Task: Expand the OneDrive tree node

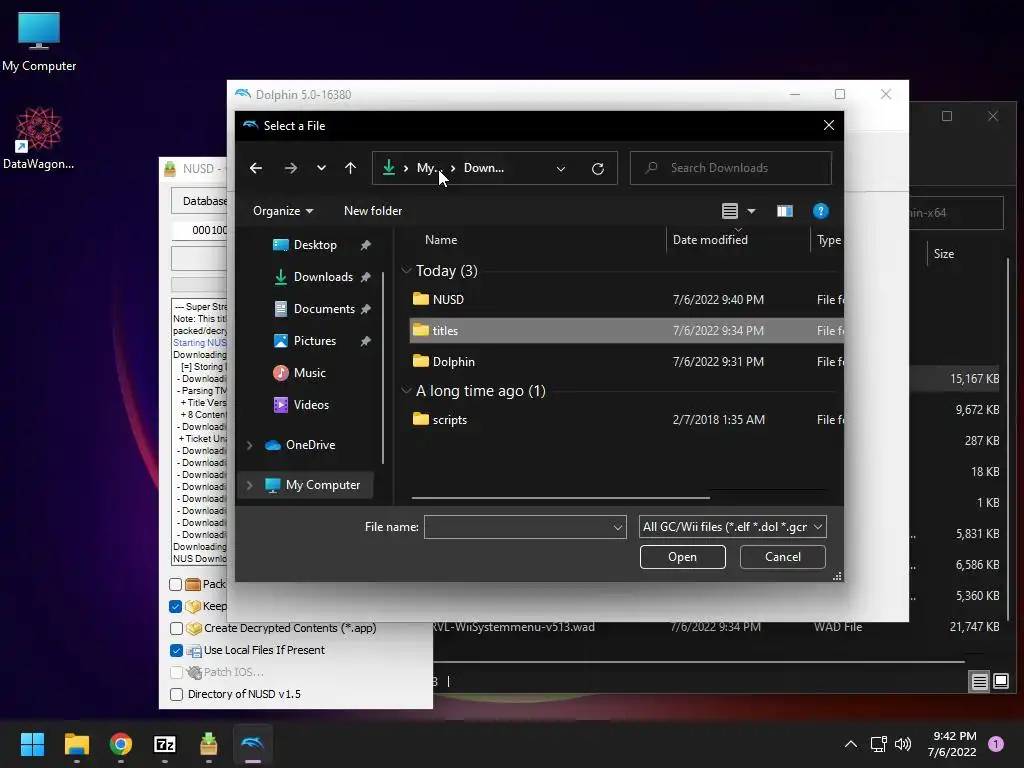Action: coord(249,445)
